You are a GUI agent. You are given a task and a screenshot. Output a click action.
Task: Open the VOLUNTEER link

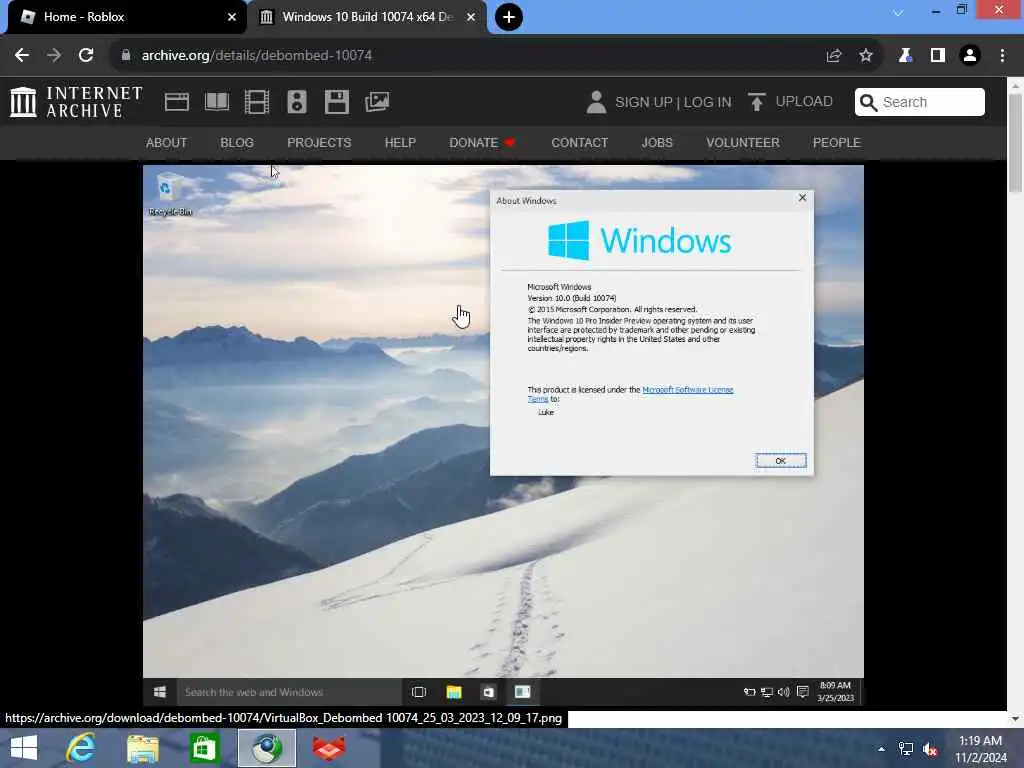point(743,142)
